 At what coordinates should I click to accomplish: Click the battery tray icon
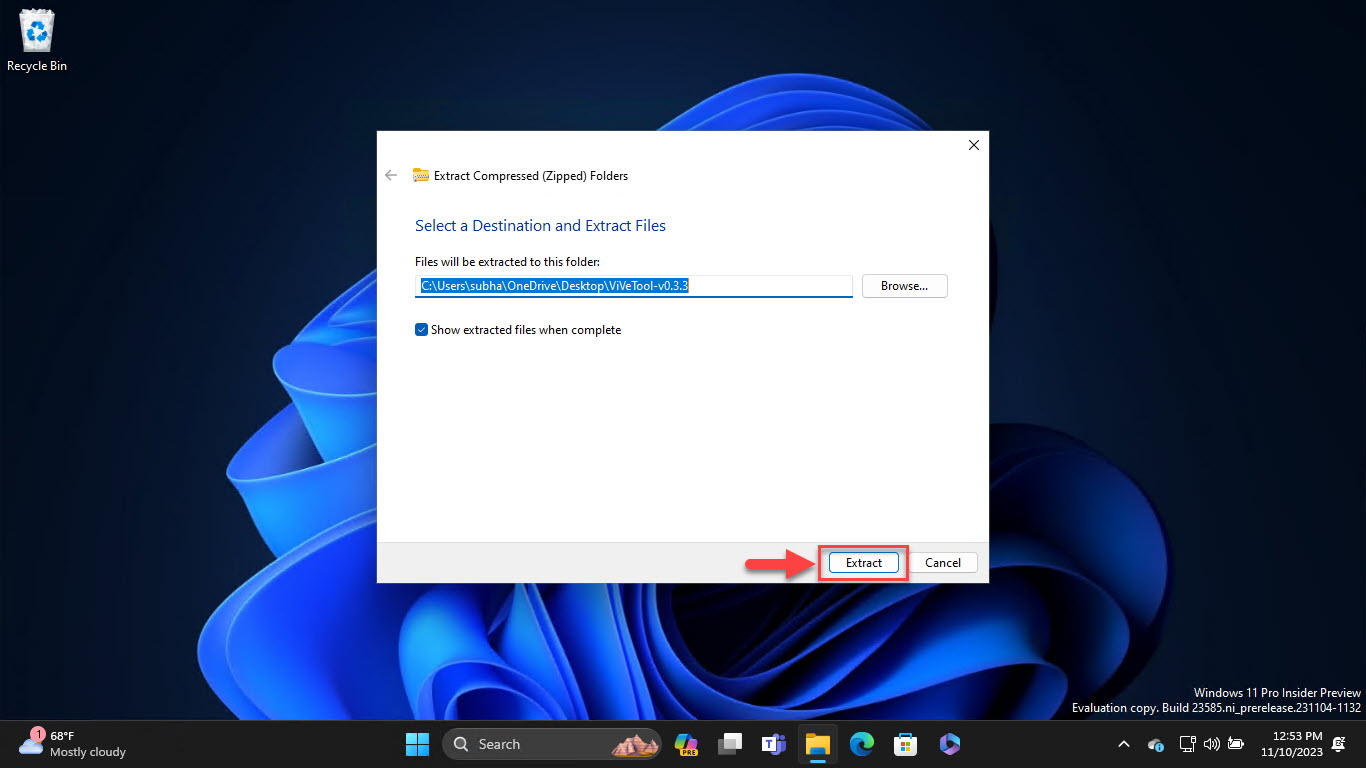pyautogui.click(x=1236, y=744)
